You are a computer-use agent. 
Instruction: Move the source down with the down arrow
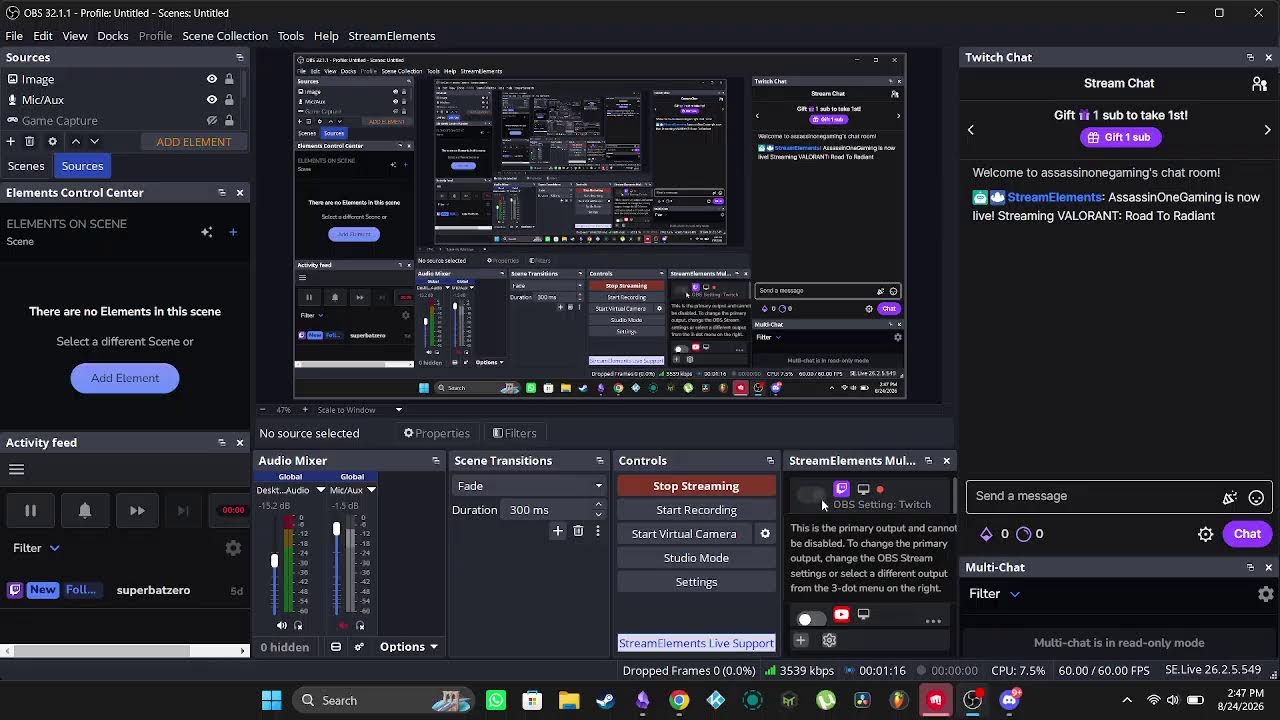click(94, 142)
